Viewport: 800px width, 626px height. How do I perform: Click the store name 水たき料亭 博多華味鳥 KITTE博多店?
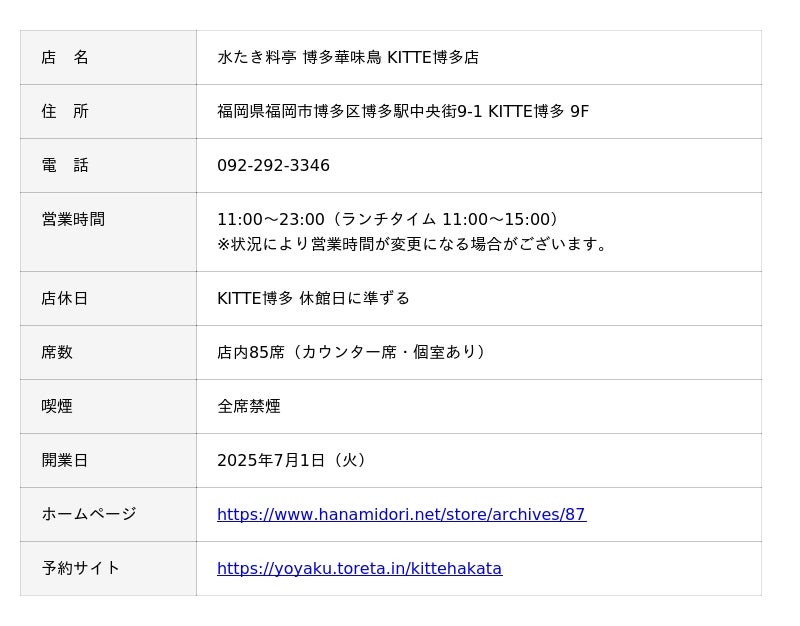[x=348, y=58]
